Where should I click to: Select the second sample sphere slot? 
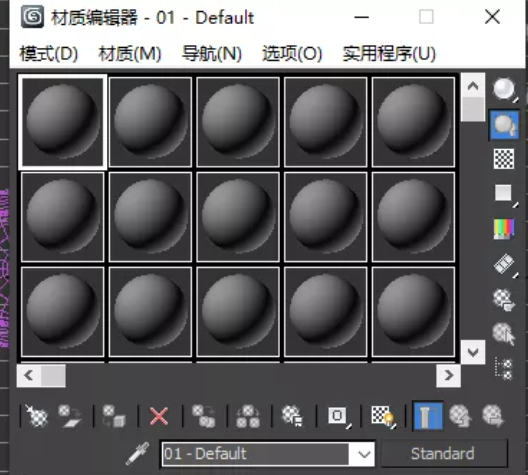(x=150, y=122)
